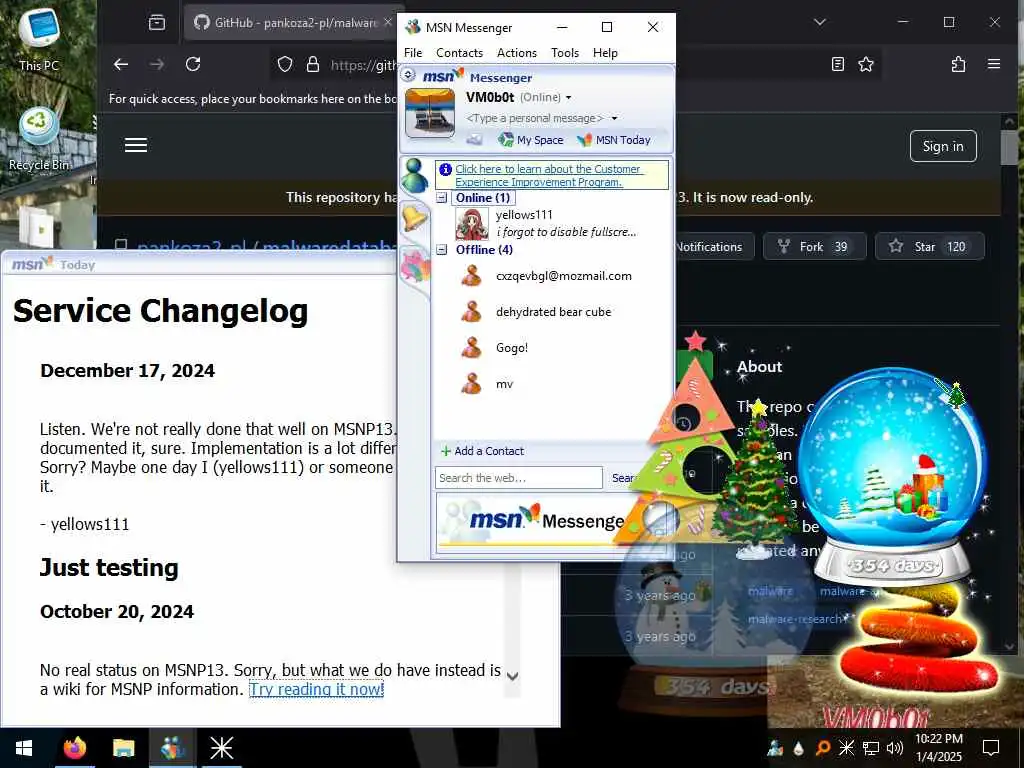
Task: Click the offline buddy icon beside Gogo!
Action: tap(472, 347)
